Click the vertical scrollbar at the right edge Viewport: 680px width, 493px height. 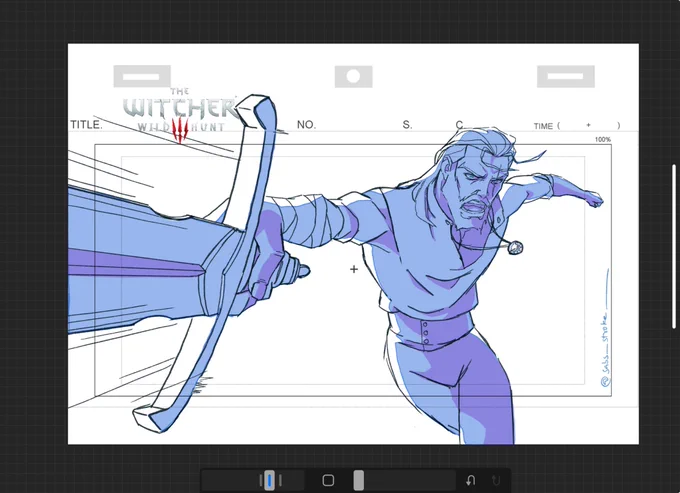(674, 246)
